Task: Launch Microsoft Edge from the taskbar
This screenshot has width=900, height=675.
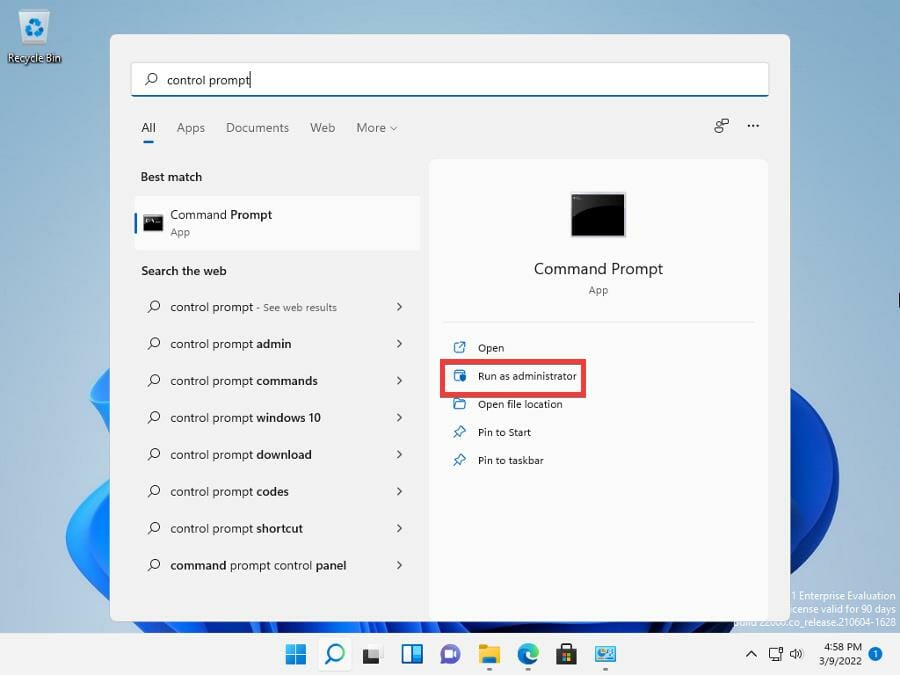Action: click(527, 654)
